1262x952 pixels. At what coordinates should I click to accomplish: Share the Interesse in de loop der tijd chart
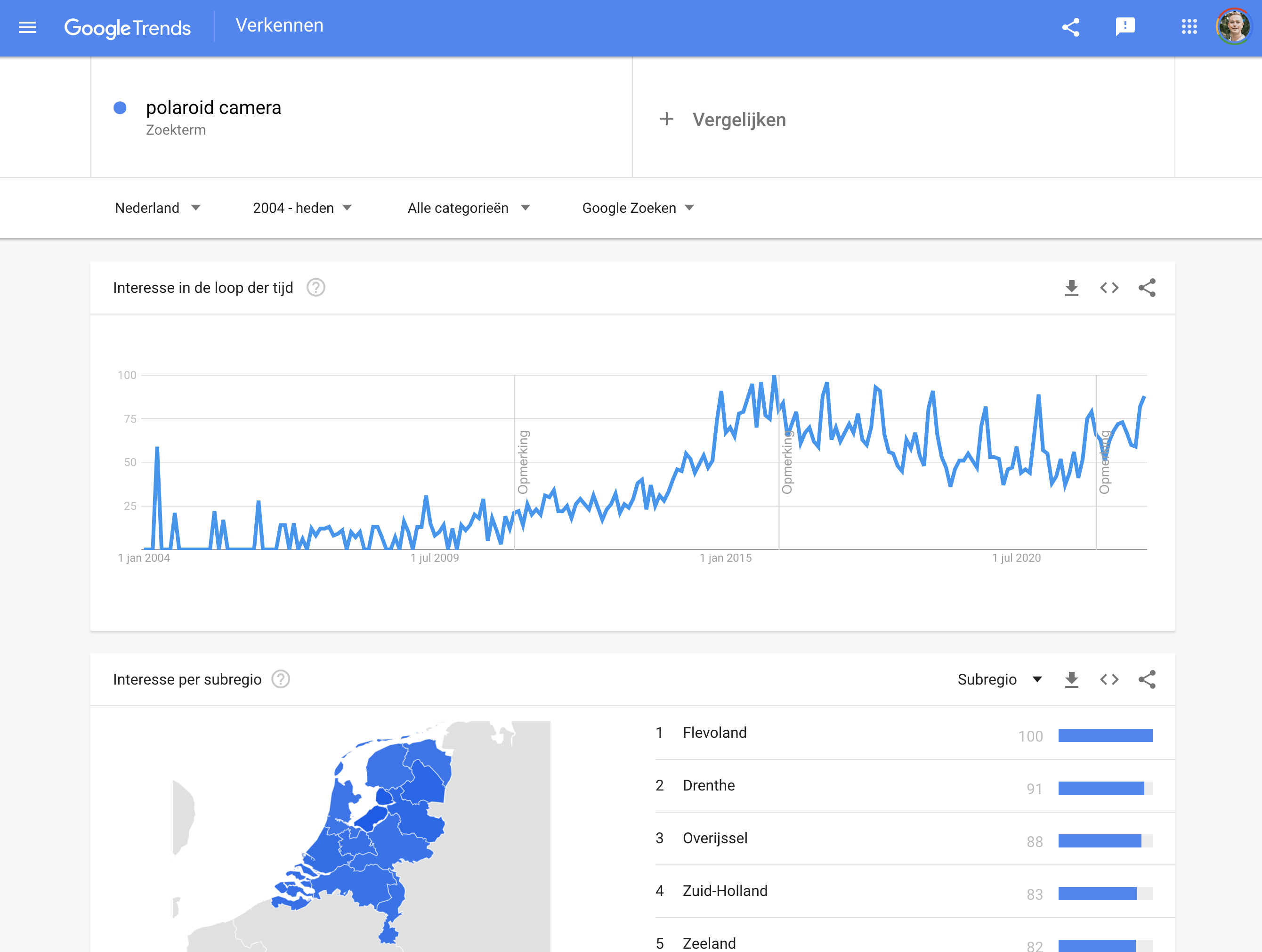pos(1147,288)
